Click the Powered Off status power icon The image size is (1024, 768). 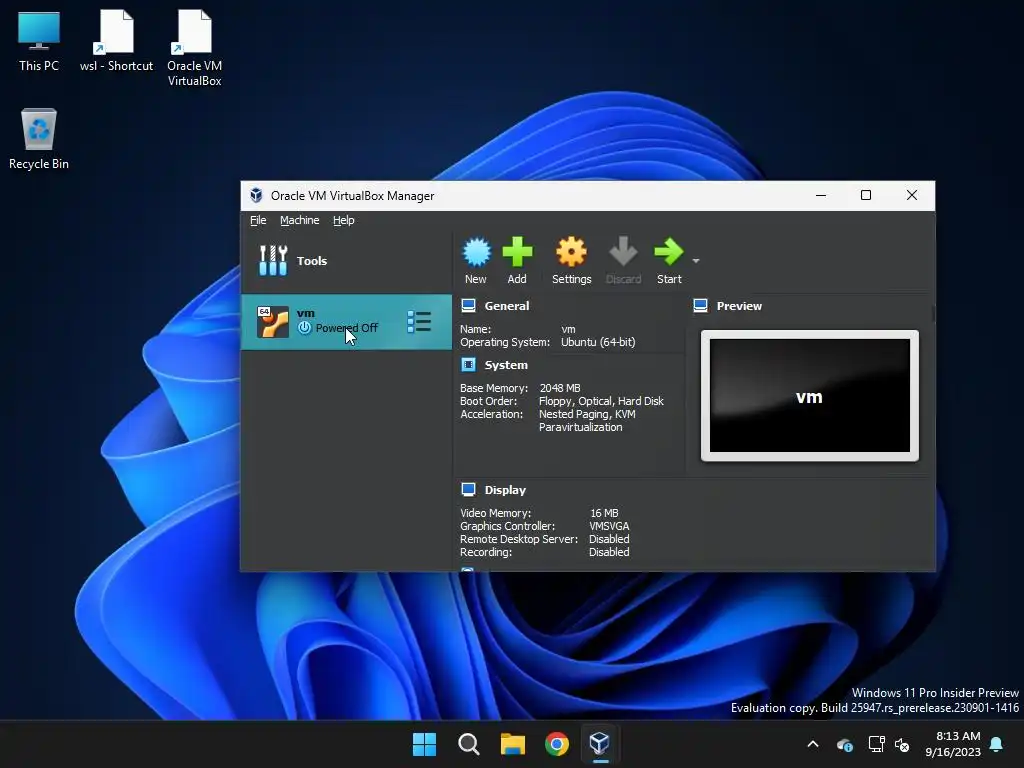tap(304, 328)
